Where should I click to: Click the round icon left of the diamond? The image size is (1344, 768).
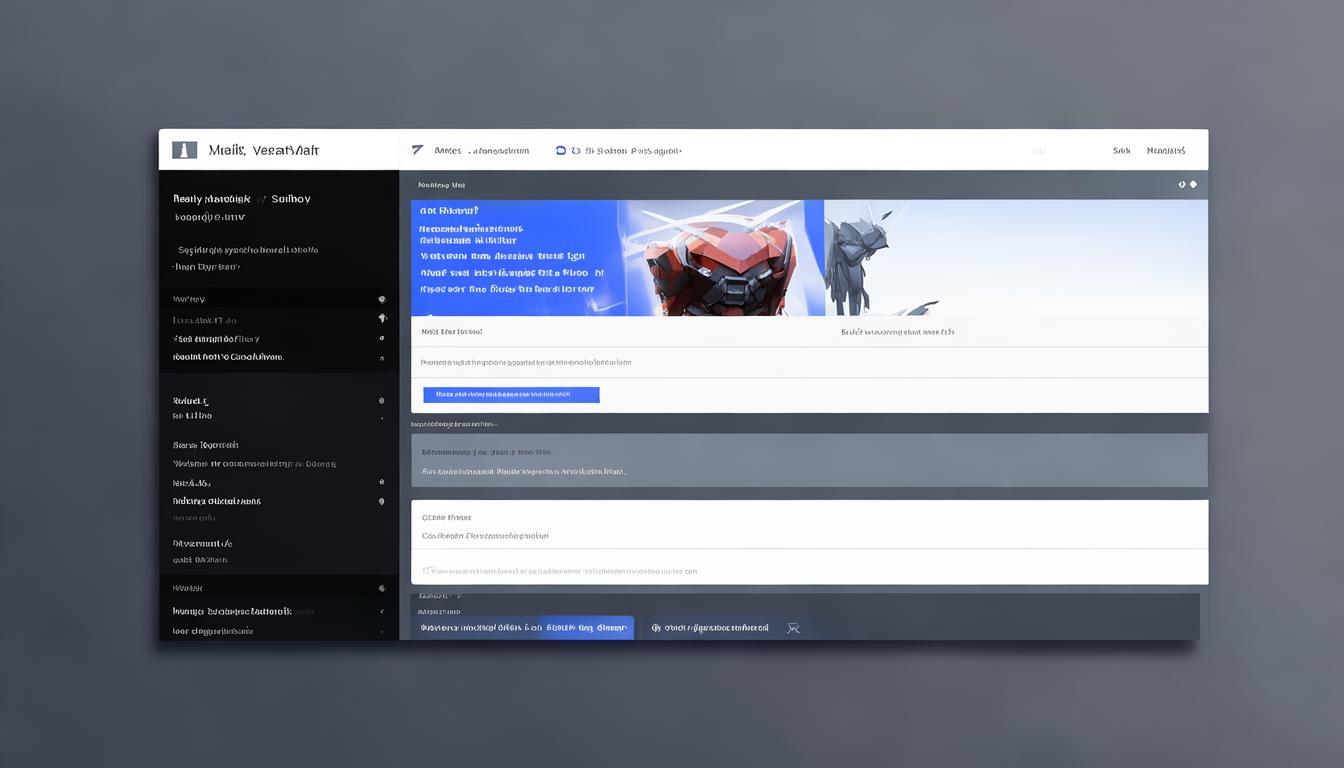pos(1182,184)
